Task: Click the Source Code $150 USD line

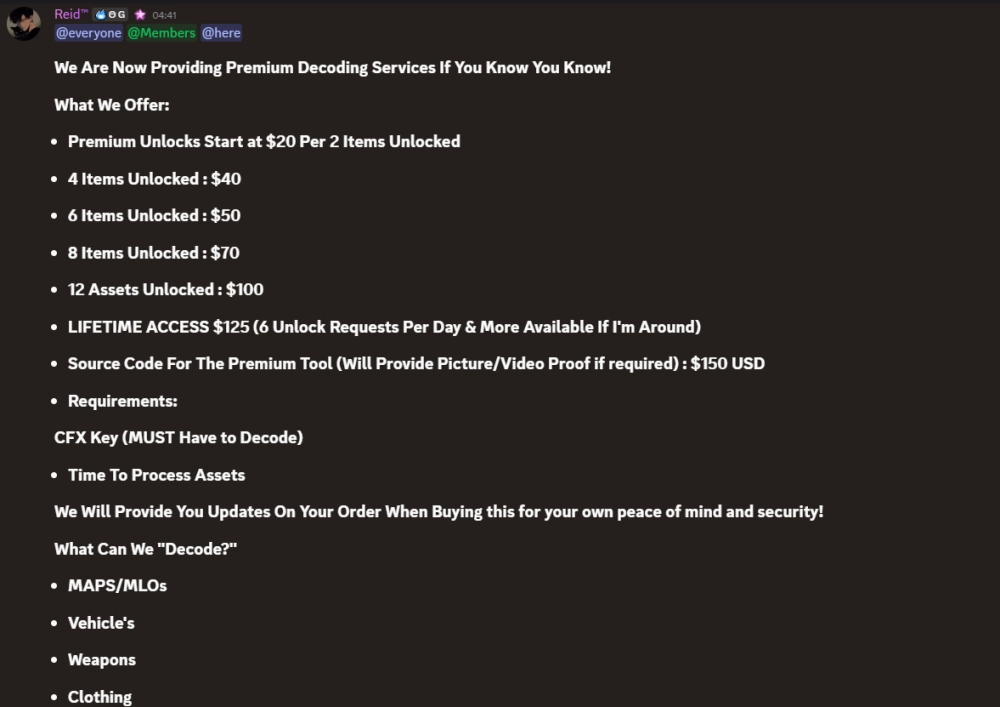Action: (416, 364)
